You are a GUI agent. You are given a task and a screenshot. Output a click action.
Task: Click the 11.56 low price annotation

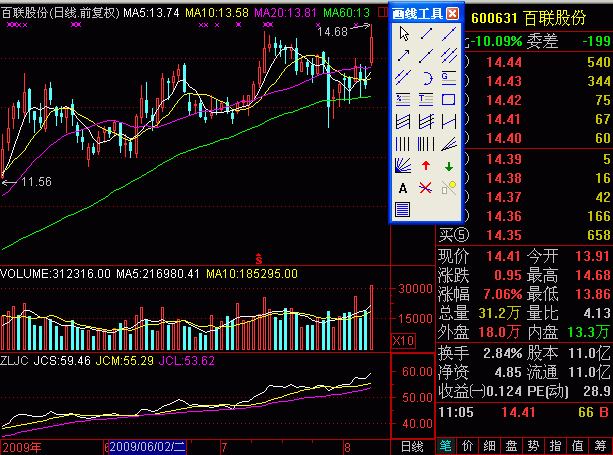36,182
